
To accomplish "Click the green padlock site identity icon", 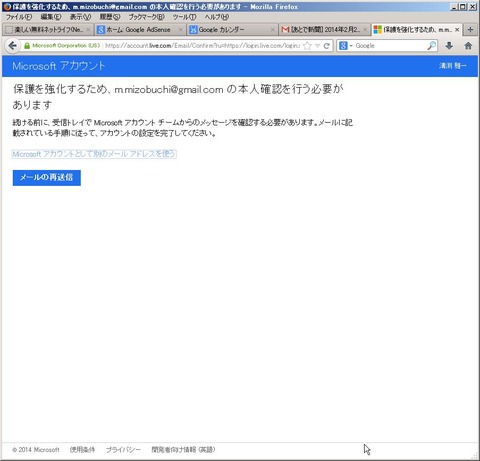I will coord(27,46).
